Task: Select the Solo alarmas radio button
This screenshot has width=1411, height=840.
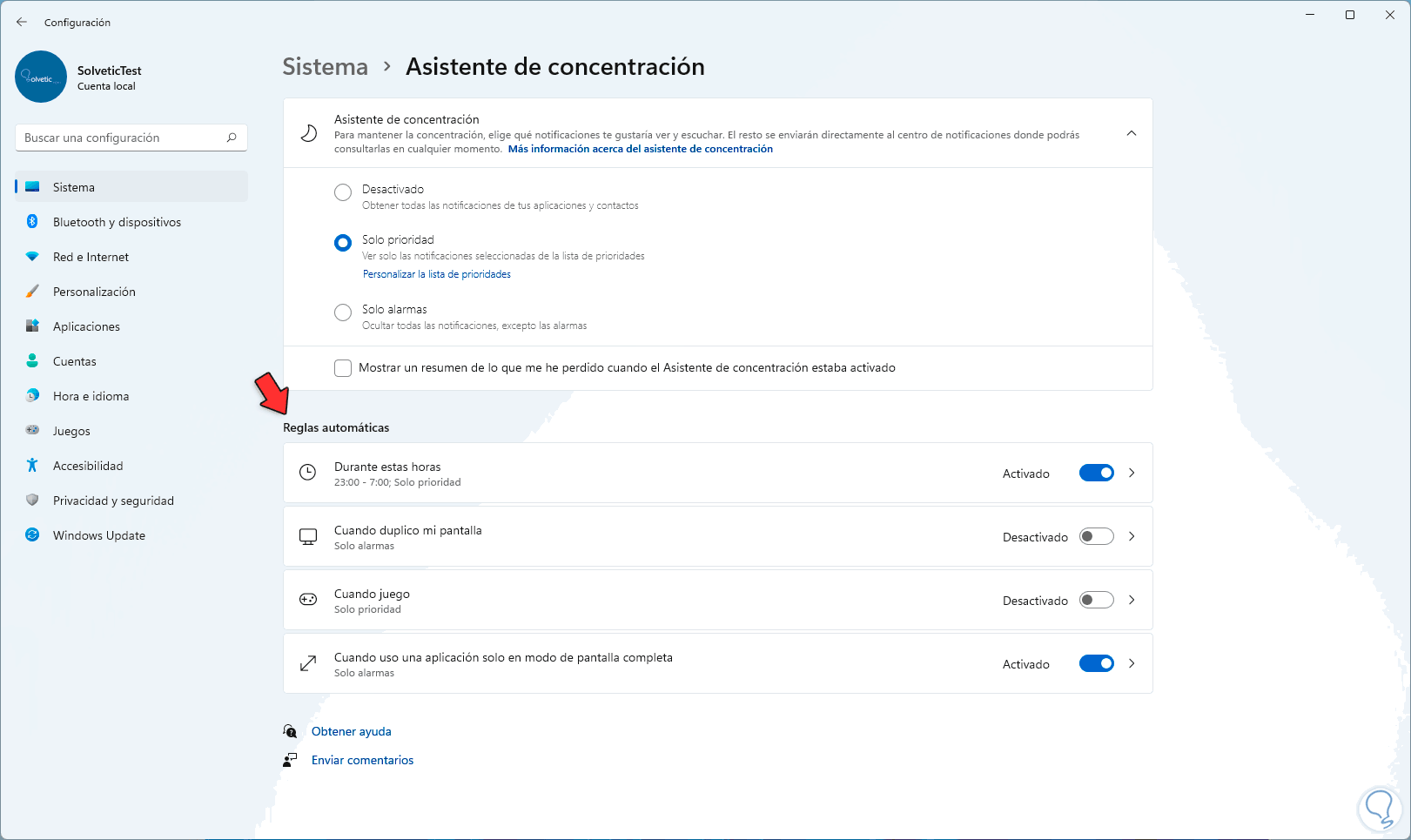Action: click(x=343, y=312)
